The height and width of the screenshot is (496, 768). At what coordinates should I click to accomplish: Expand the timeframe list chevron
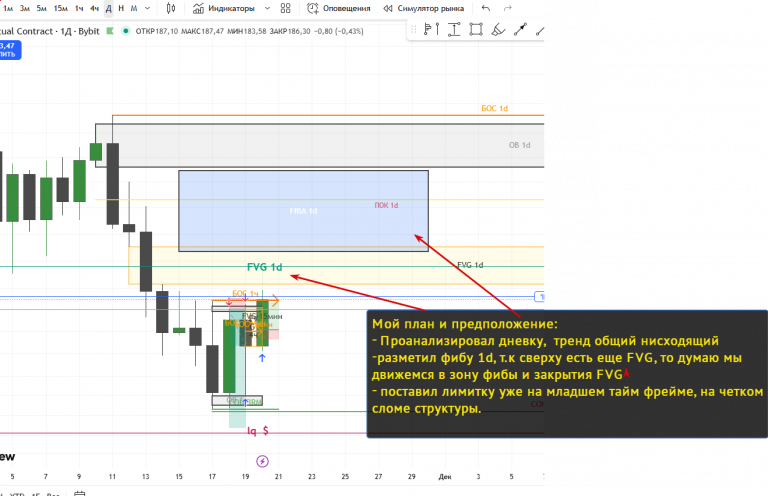pos(147,8)
